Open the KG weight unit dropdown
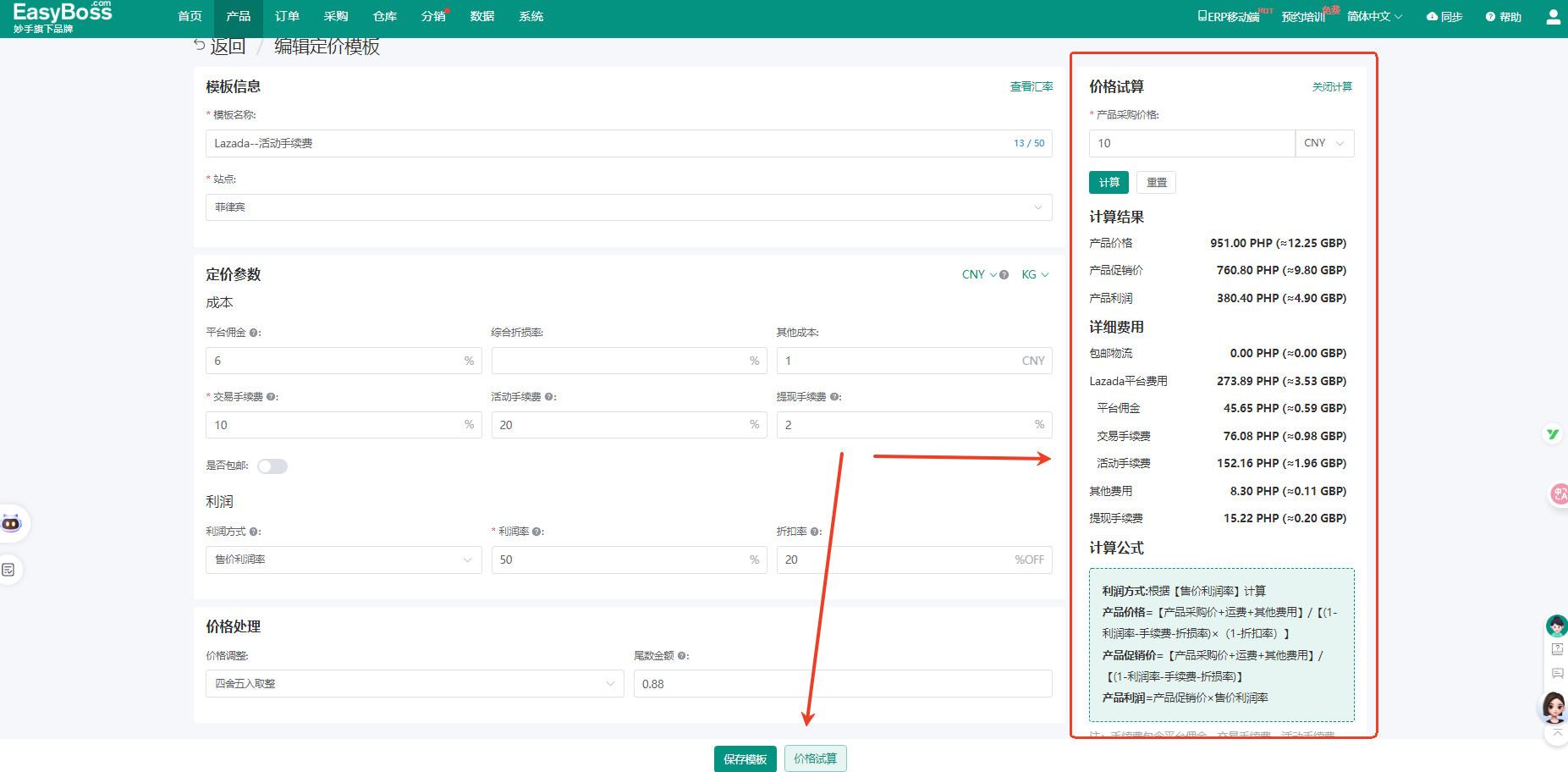The image size is (1568, 772). [x=1034, y=274]
